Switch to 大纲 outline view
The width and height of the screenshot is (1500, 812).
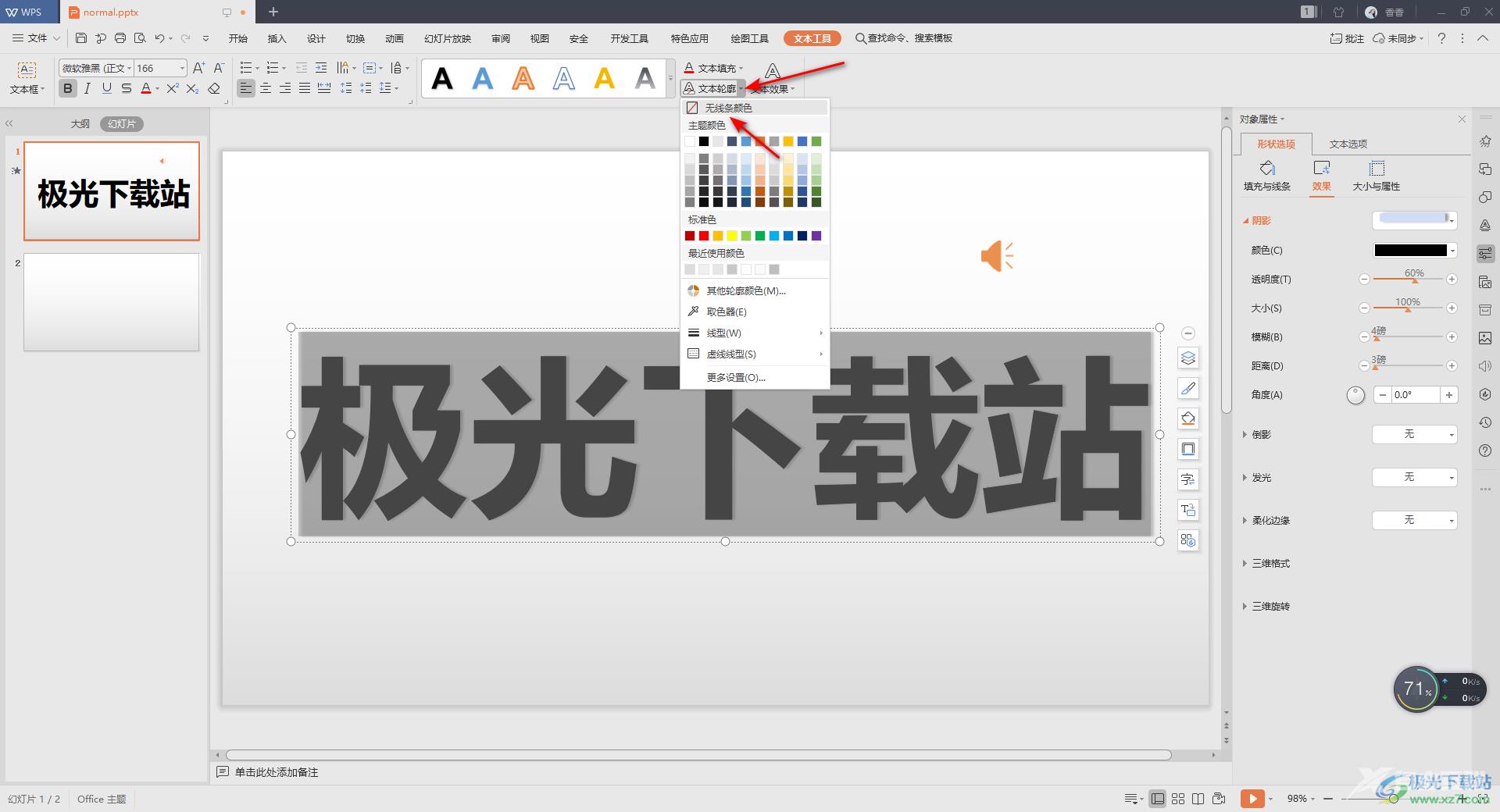80,123
